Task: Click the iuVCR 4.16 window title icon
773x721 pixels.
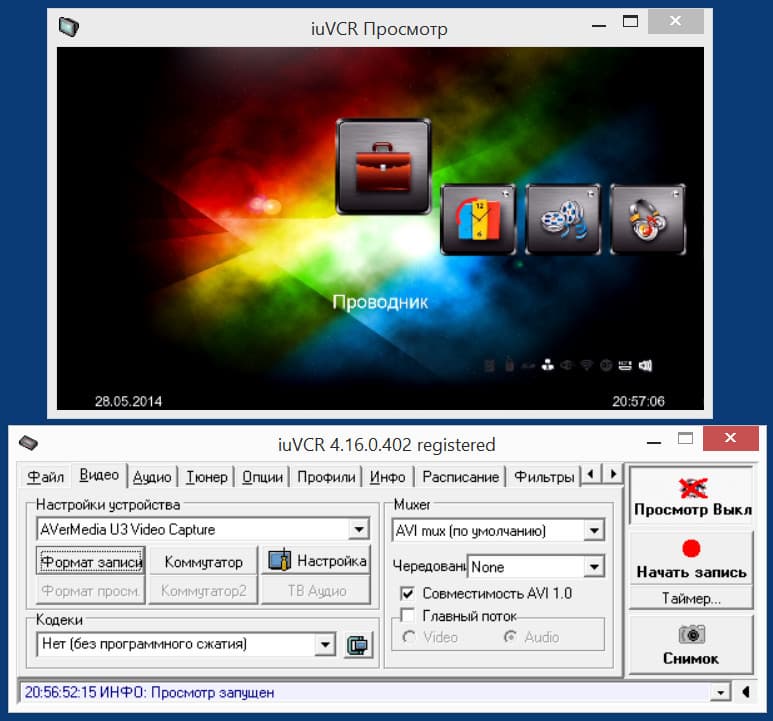Action: (29, 443)
